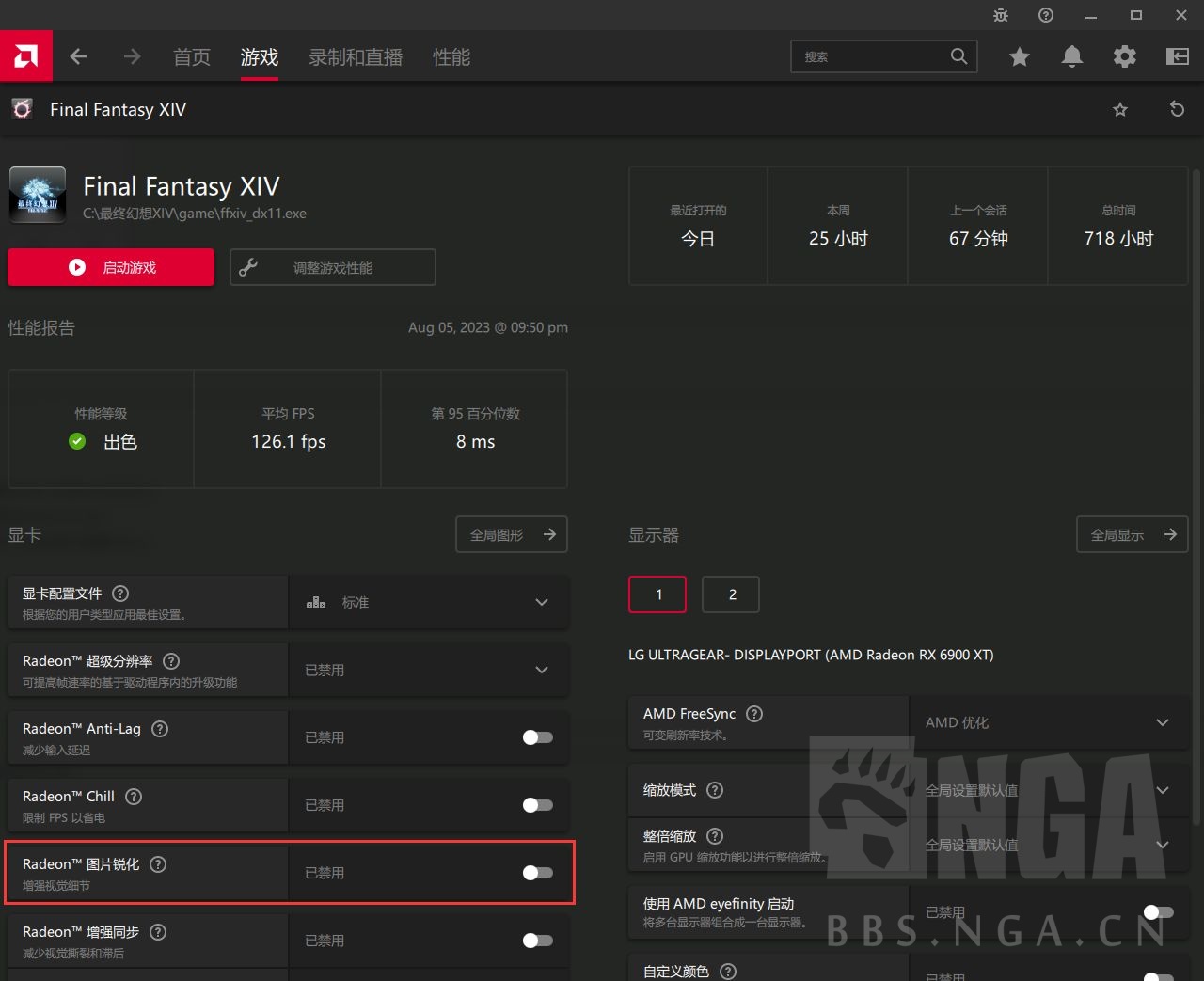Open 全局图形 settings
Screen dimensions: 1204x981
click(512, 534)
